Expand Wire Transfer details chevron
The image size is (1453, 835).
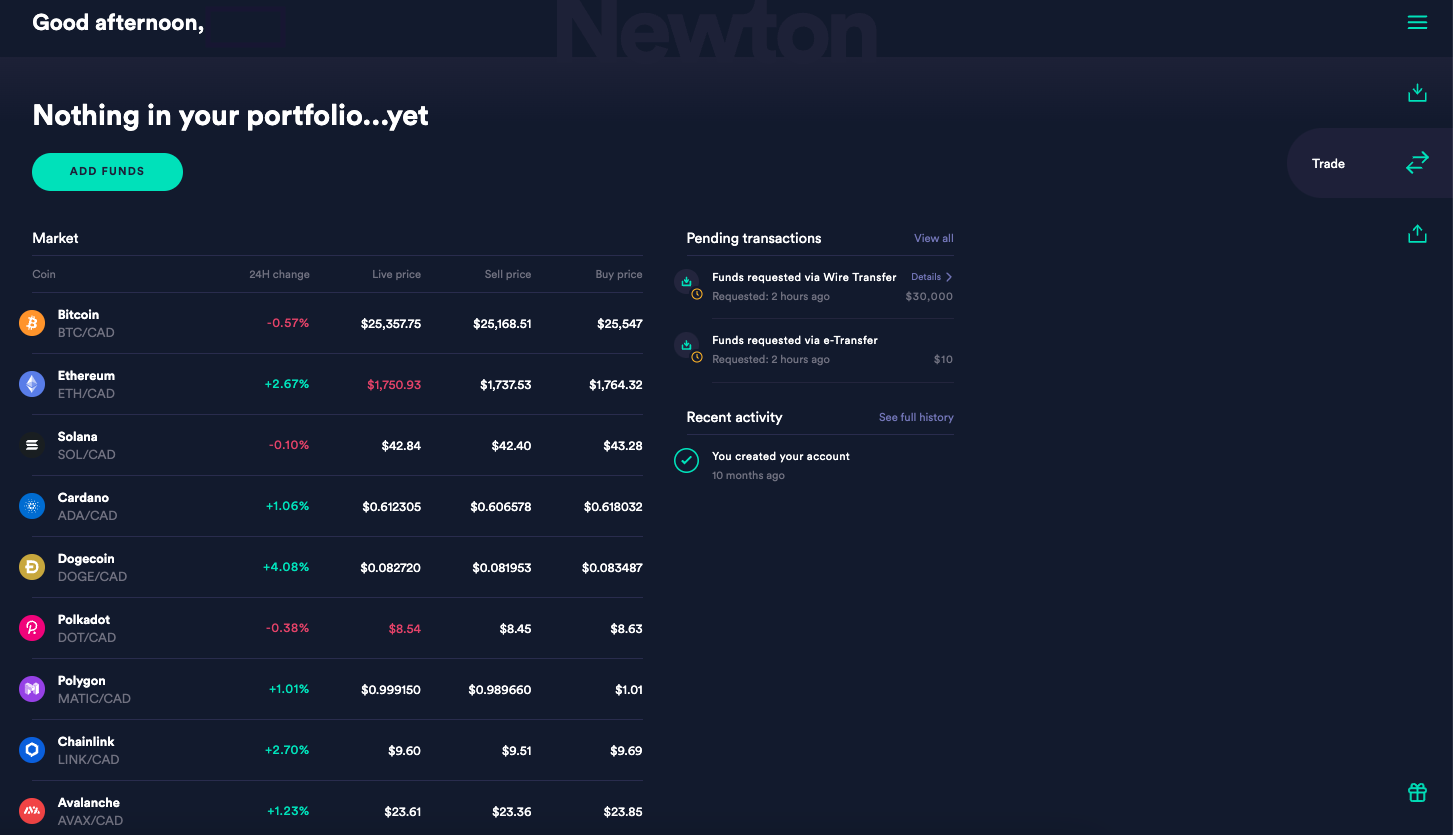(x=949, y=277)
